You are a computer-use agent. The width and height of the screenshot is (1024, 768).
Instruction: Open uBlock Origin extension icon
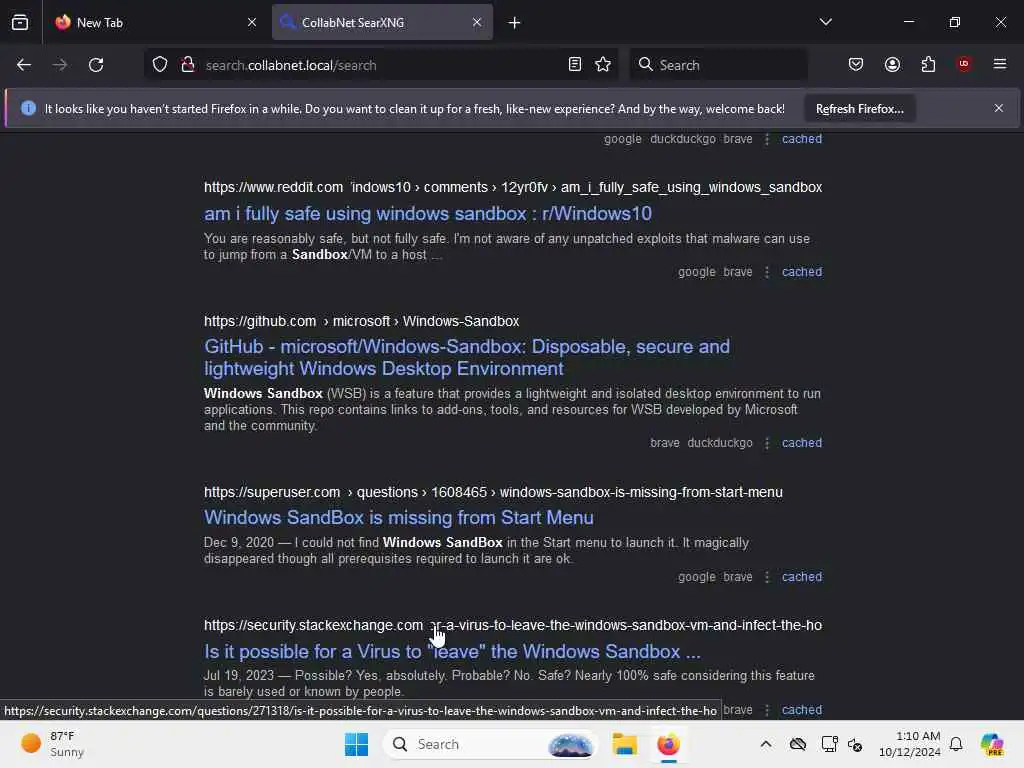[x=964, y=64]
